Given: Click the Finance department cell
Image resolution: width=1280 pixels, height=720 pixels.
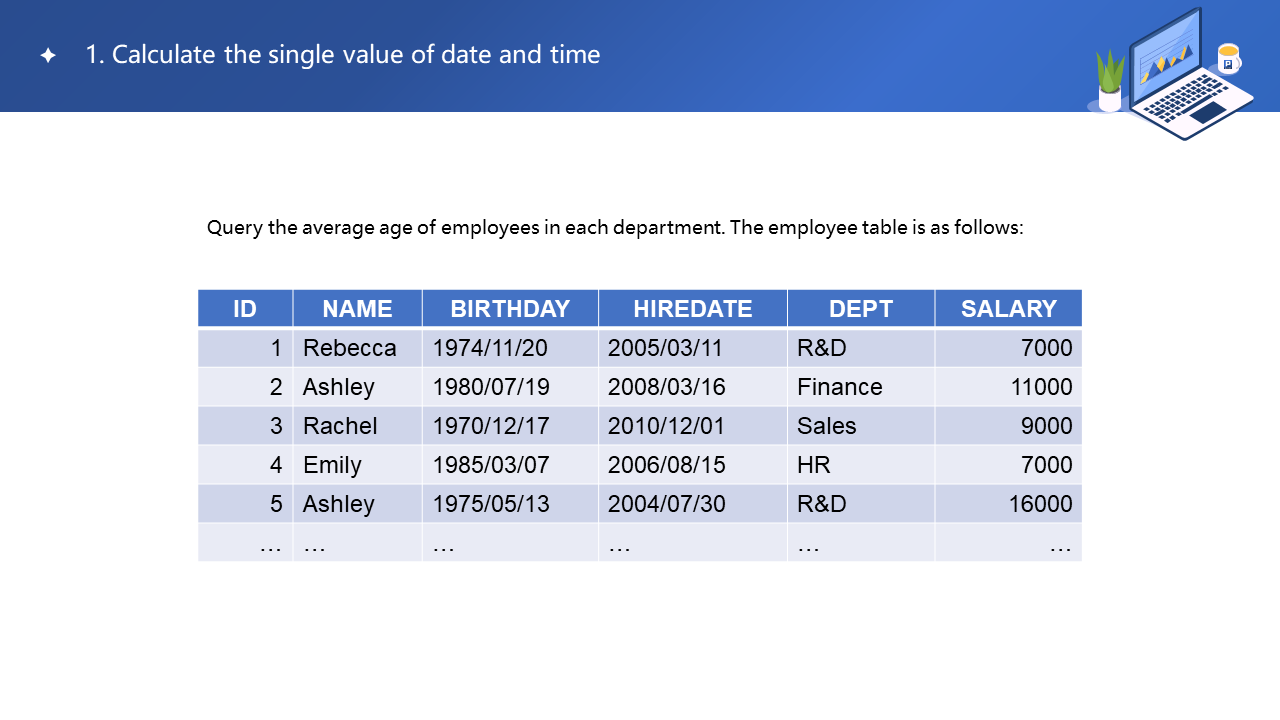Looking at the screenshot, I should click(x=840, y=387).
